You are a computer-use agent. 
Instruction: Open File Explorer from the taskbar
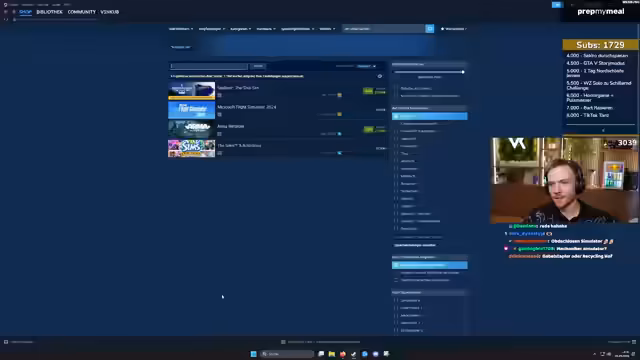pos(332,354)
